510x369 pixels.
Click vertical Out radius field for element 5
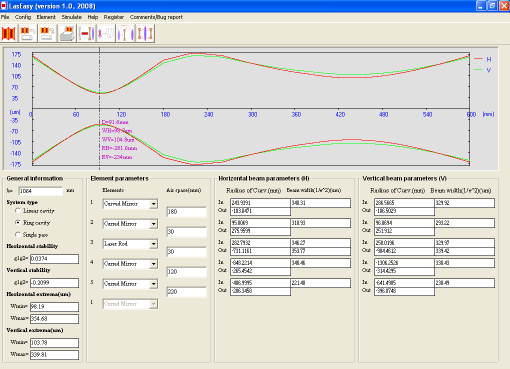[404, 291]
